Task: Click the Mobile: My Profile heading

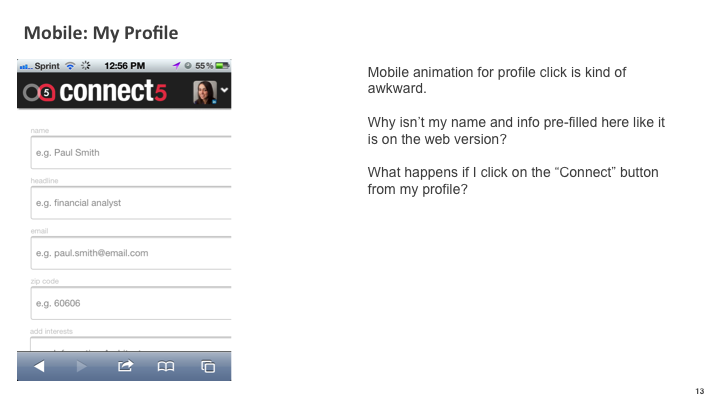Action: (x=101, y=33)
